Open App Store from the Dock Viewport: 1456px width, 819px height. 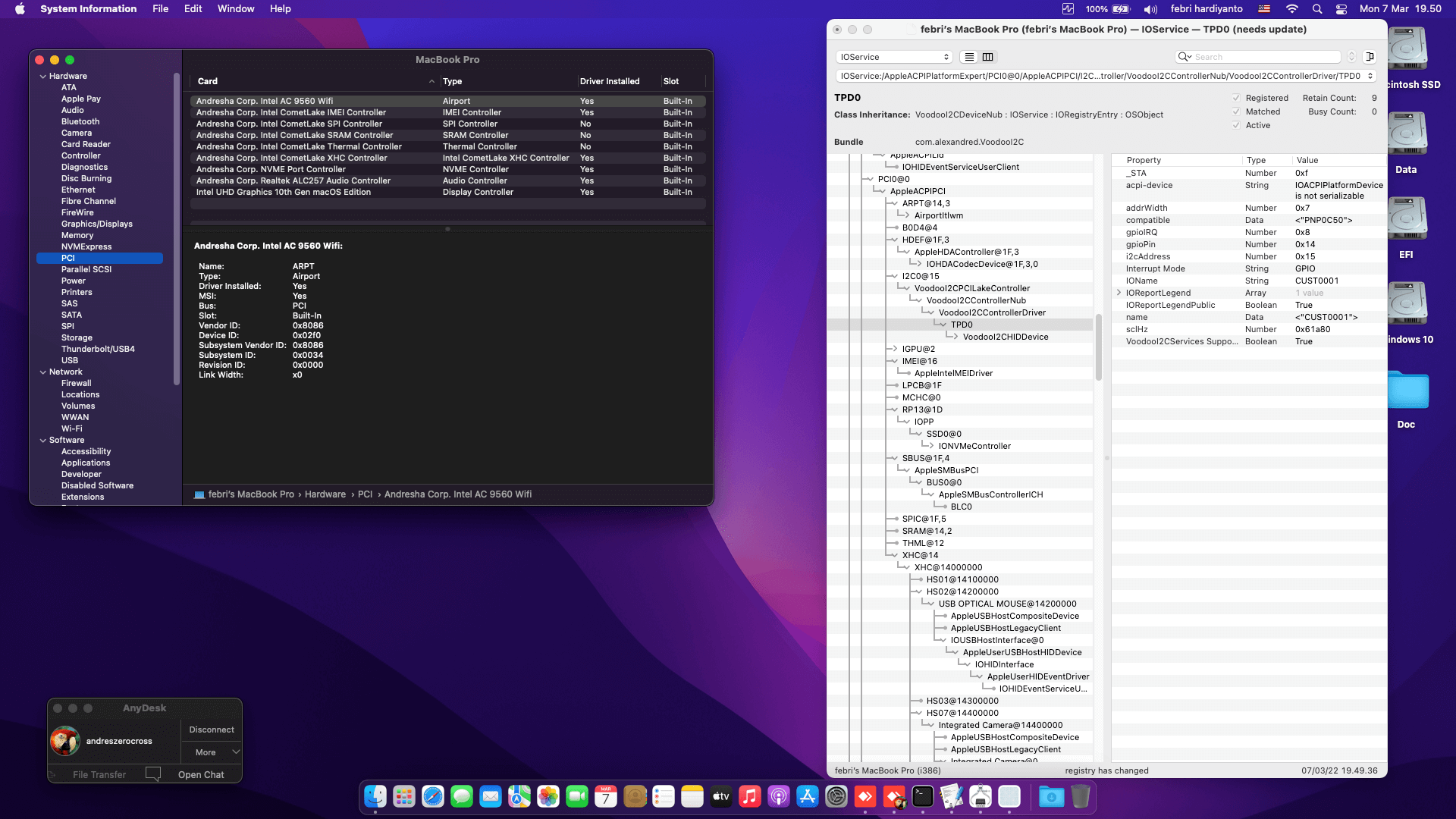coord(808,796)
